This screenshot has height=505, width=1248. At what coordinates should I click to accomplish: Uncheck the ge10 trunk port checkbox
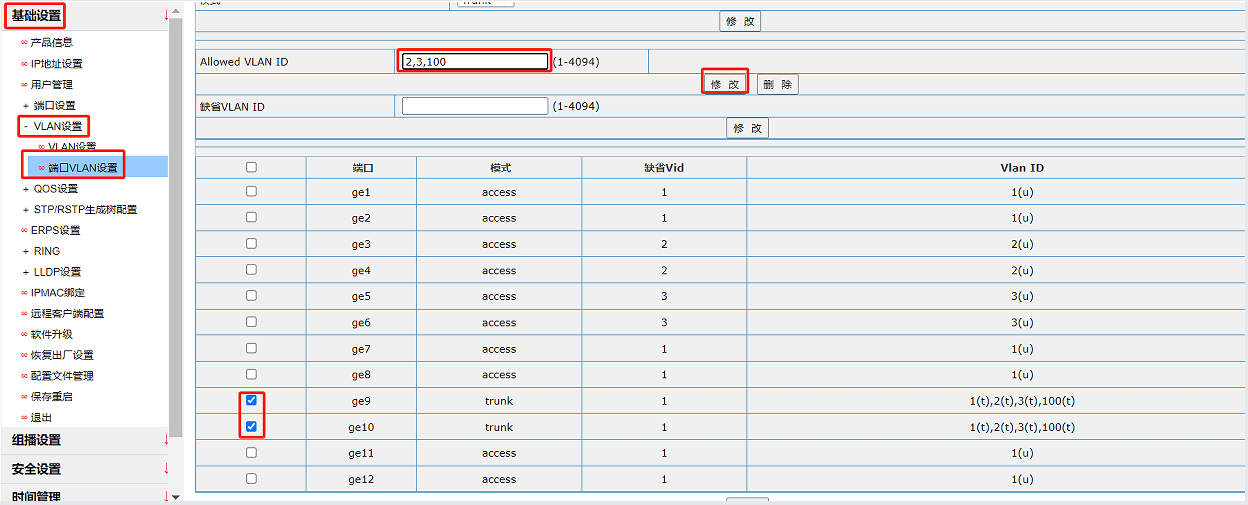[251, 426]
